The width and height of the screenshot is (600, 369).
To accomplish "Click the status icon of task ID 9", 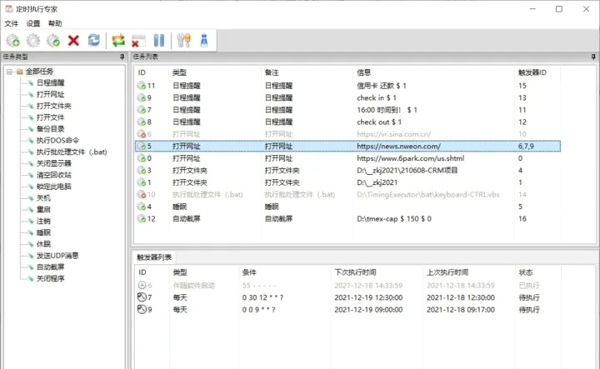I will 142,98.
